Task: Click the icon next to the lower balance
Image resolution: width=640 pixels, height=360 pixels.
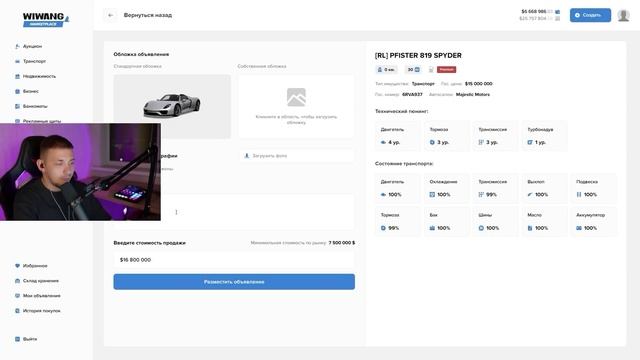Action: 558,18
